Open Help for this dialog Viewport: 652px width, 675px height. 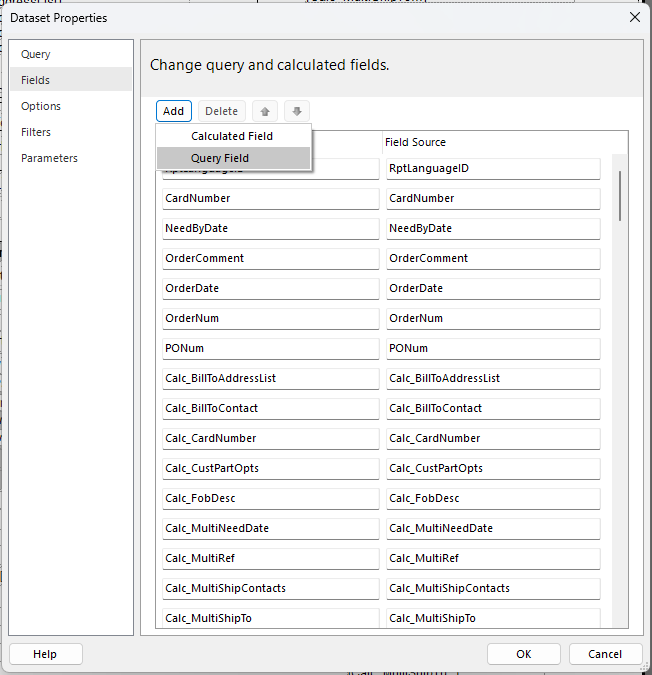(45, 654)
